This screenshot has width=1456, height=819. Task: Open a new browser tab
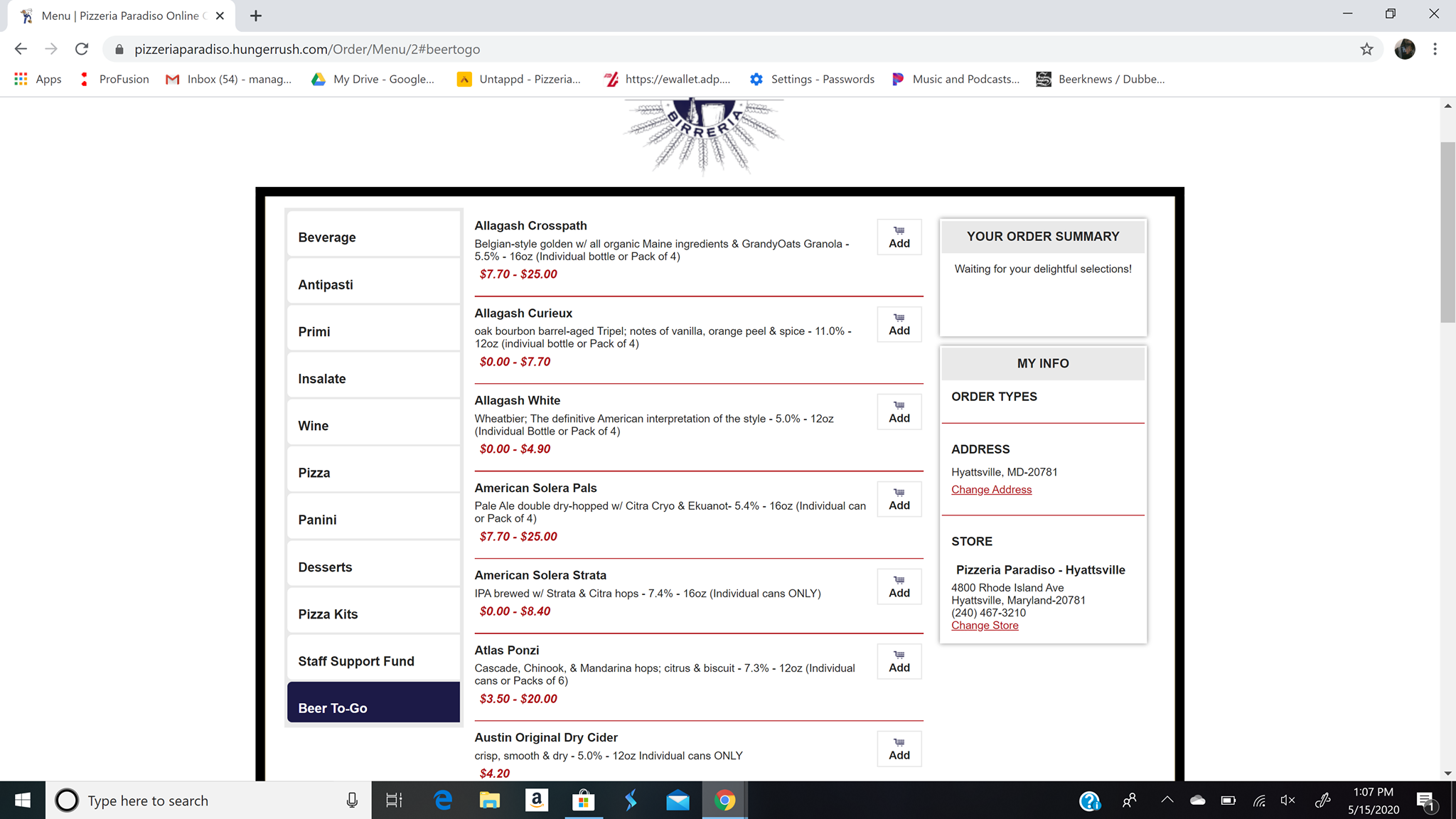coord(256,16)
